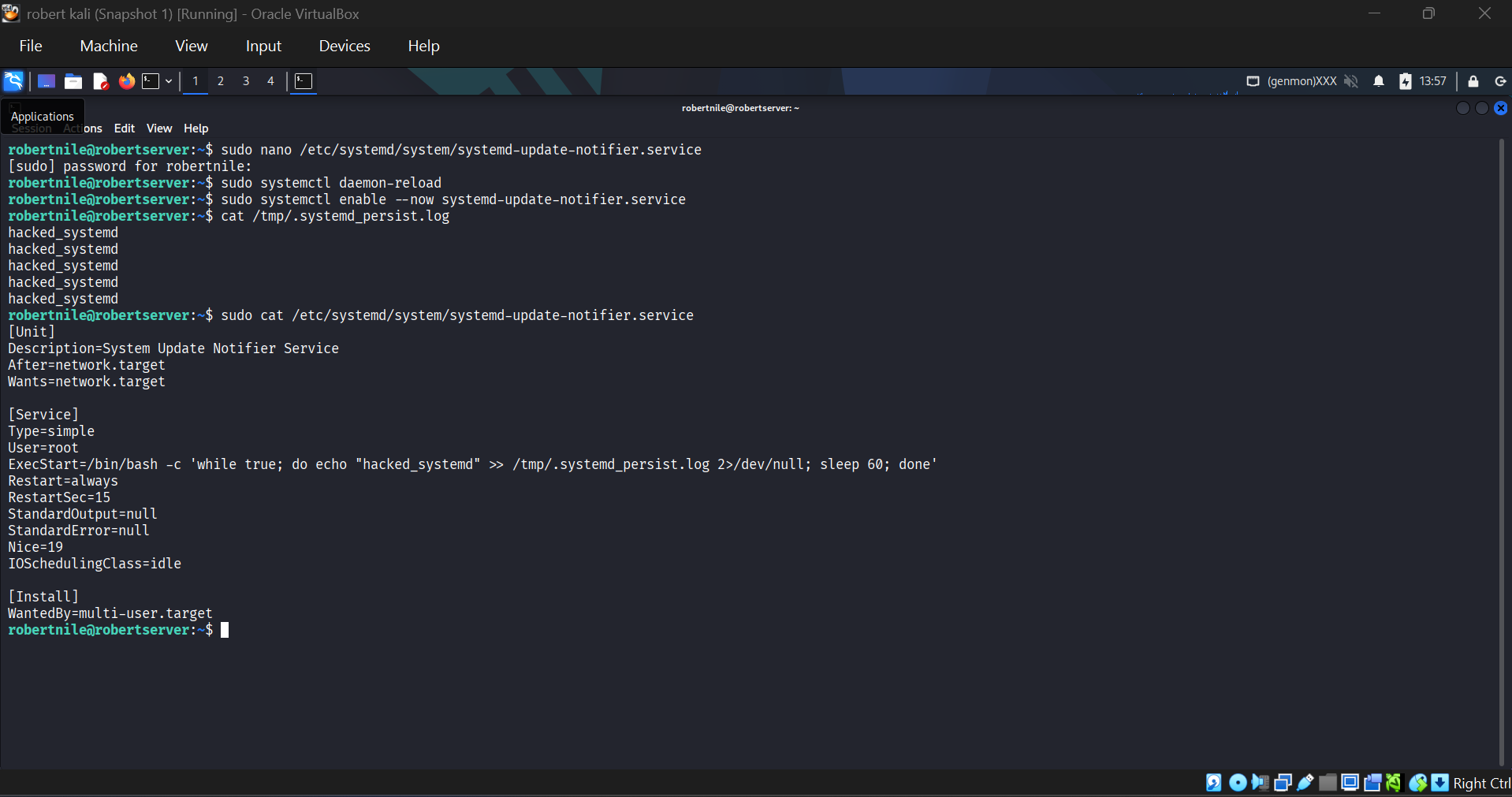Click the VirtualBox display status icon
Screen dimensions: 1512x797
[x=1350, y=782]
